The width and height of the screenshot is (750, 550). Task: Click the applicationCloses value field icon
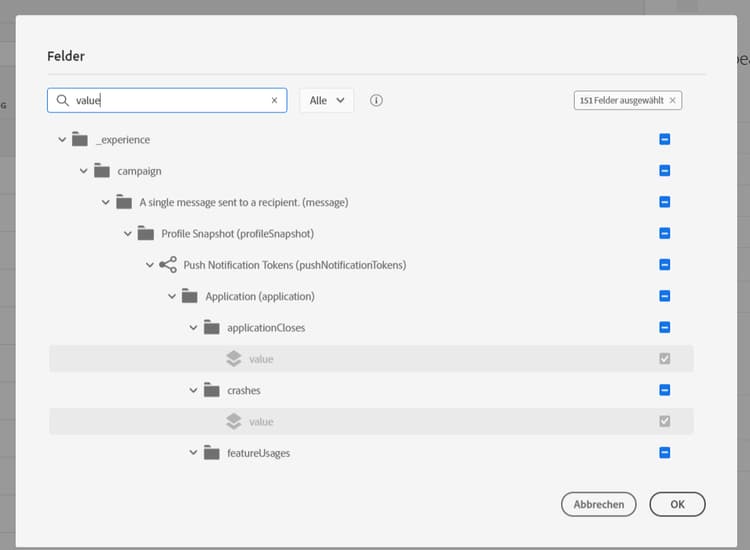coord(234,359)
